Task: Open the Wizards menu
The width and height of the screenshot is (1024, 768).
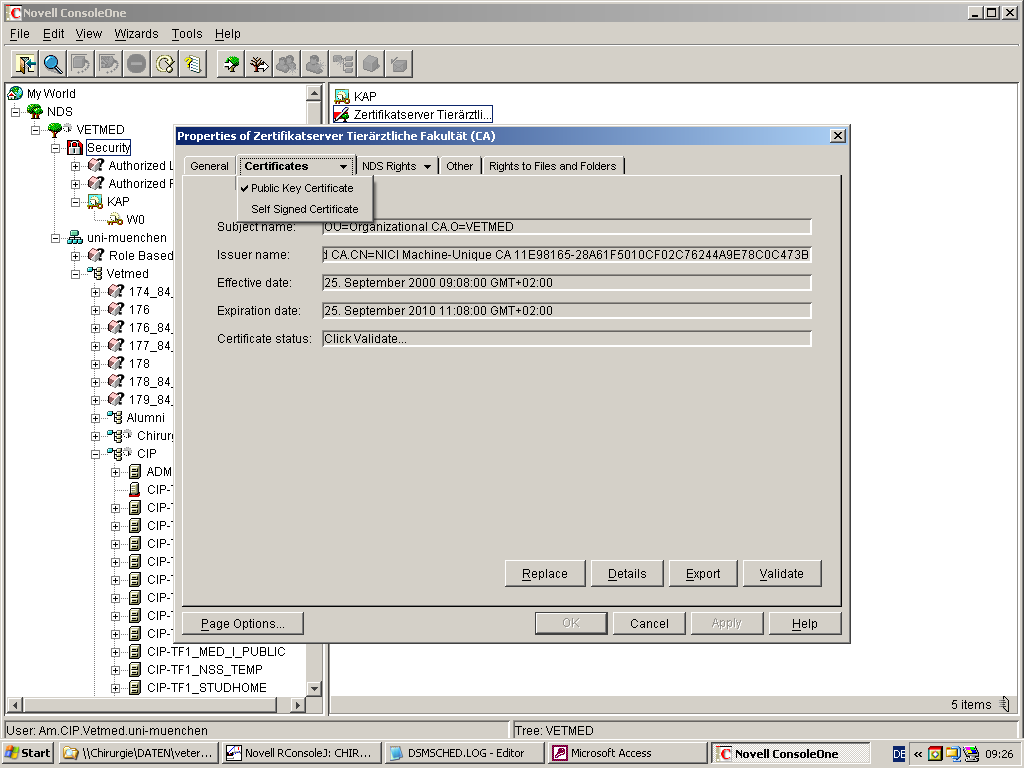Action: point(136,33)
